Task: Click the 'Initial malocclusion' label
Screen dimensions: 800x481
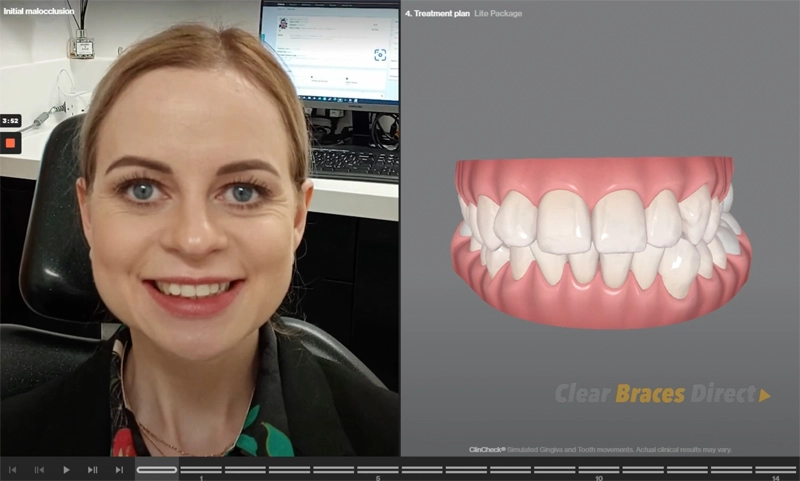Action: coord(38,11)
